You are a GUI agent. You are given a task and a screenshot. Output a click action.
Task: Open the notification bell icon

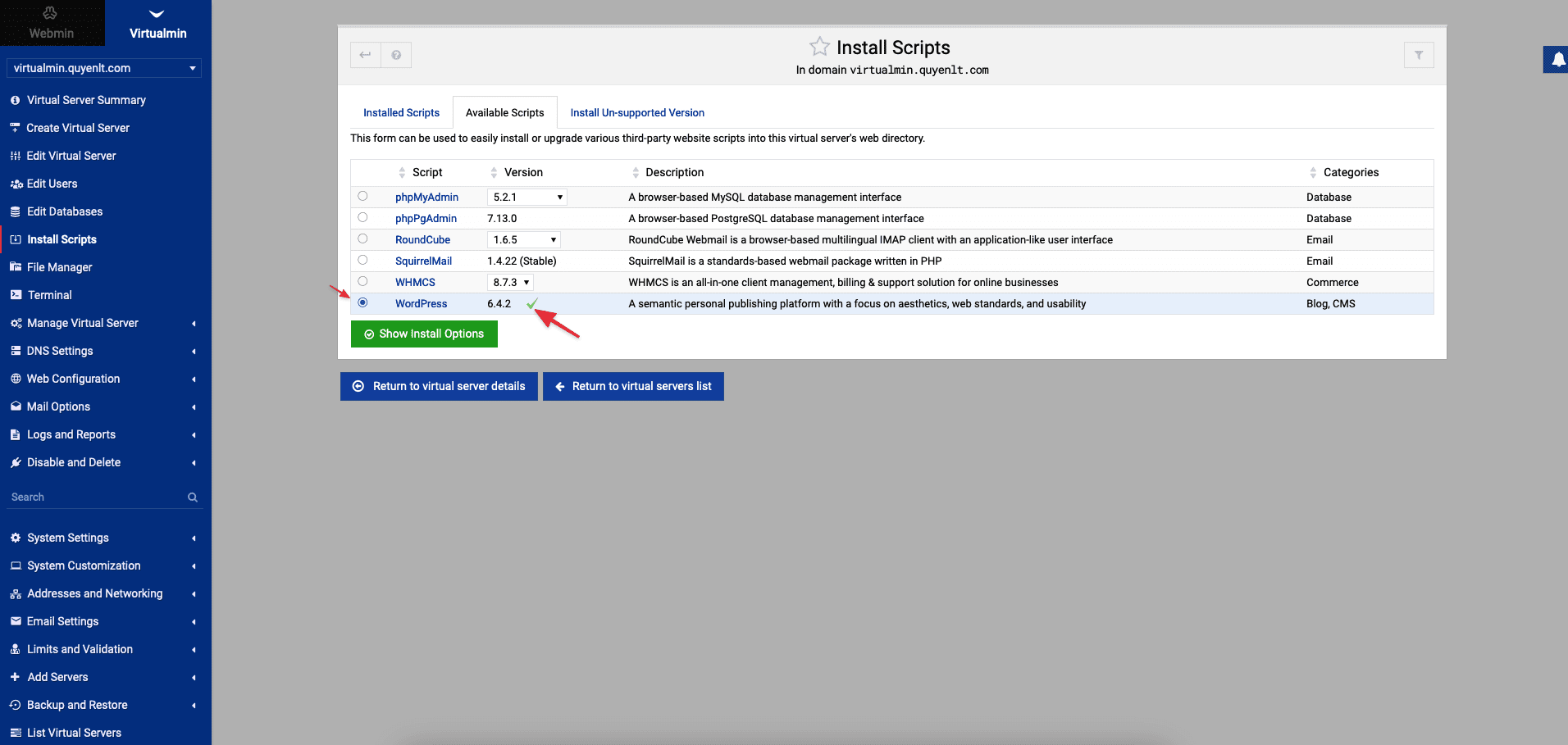[x=1557, y=60]
